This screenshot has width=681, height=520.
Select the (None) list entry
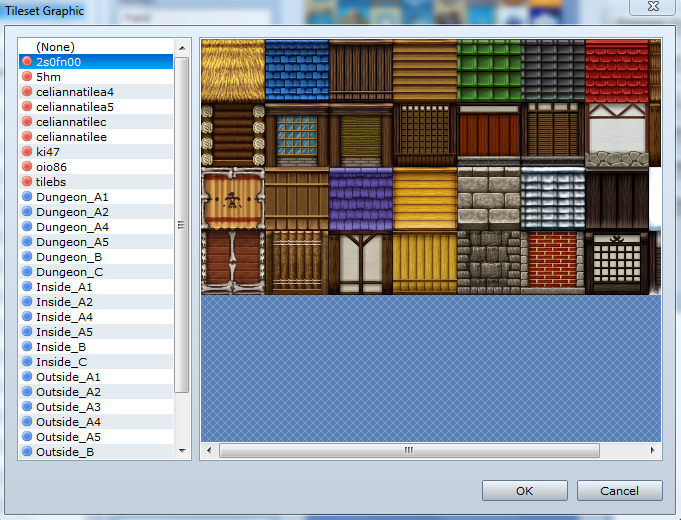click(x=96, y=47)
